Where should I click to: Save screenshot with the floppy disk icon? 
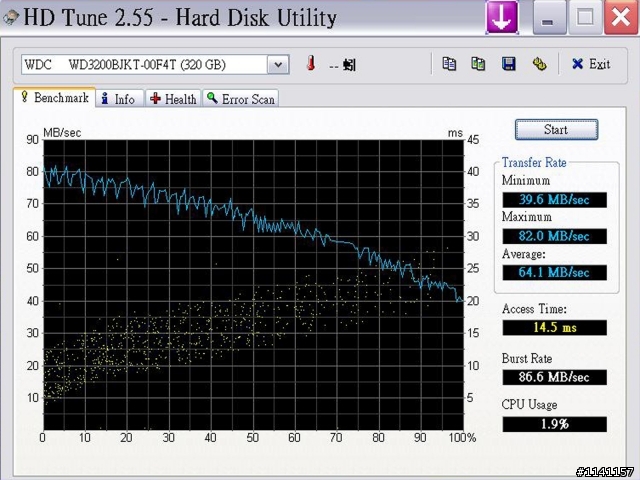(x=509, y=64)
